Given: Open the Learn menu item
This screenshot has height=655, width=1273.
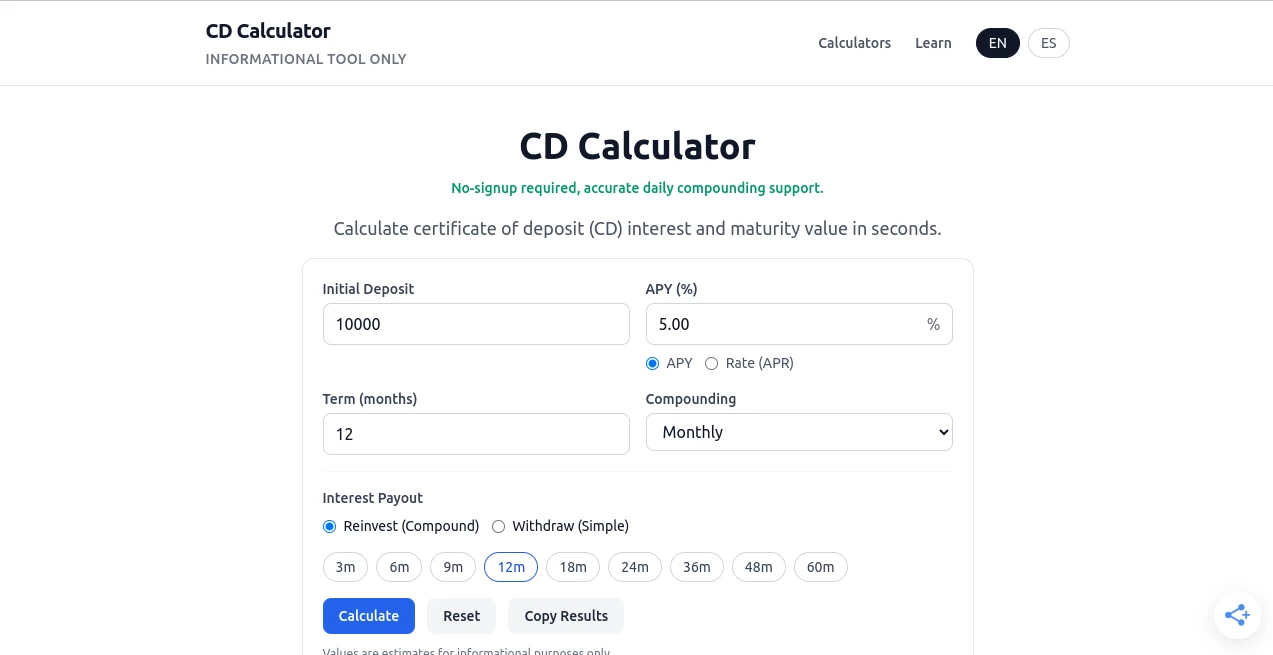Looking at the screenshot, I should click(x=933, y=43).
